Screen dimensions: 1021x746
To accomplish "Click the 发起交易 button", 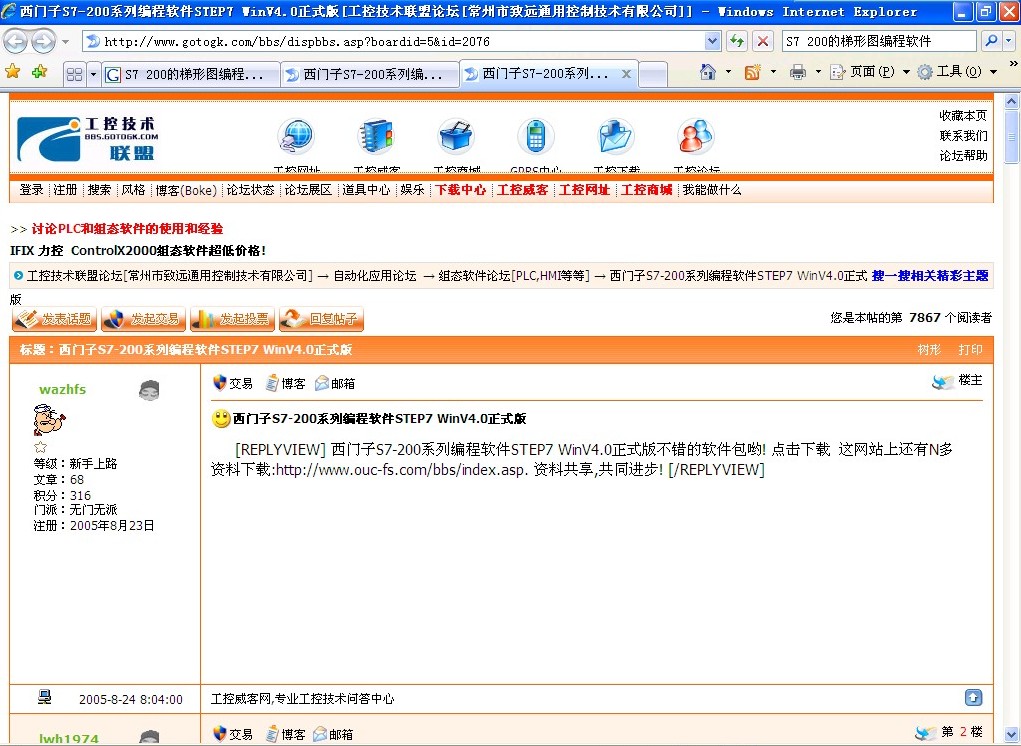I will point(143,319).
